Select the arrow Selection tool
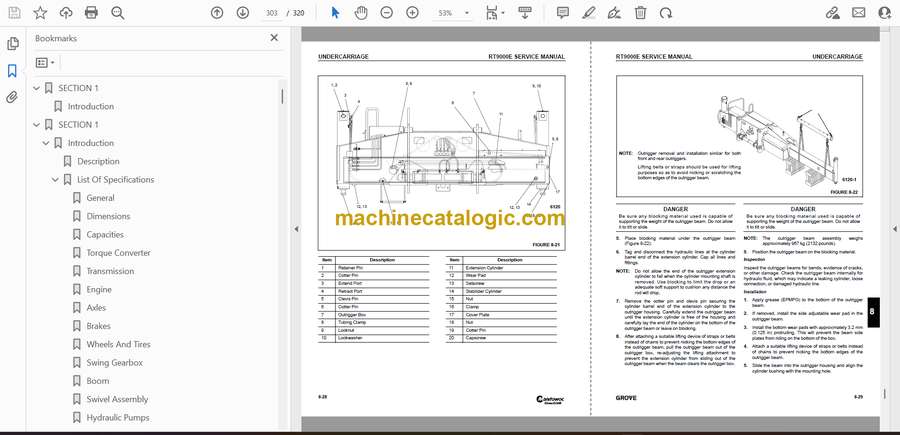The image size is (900, 435). (335, 13)
